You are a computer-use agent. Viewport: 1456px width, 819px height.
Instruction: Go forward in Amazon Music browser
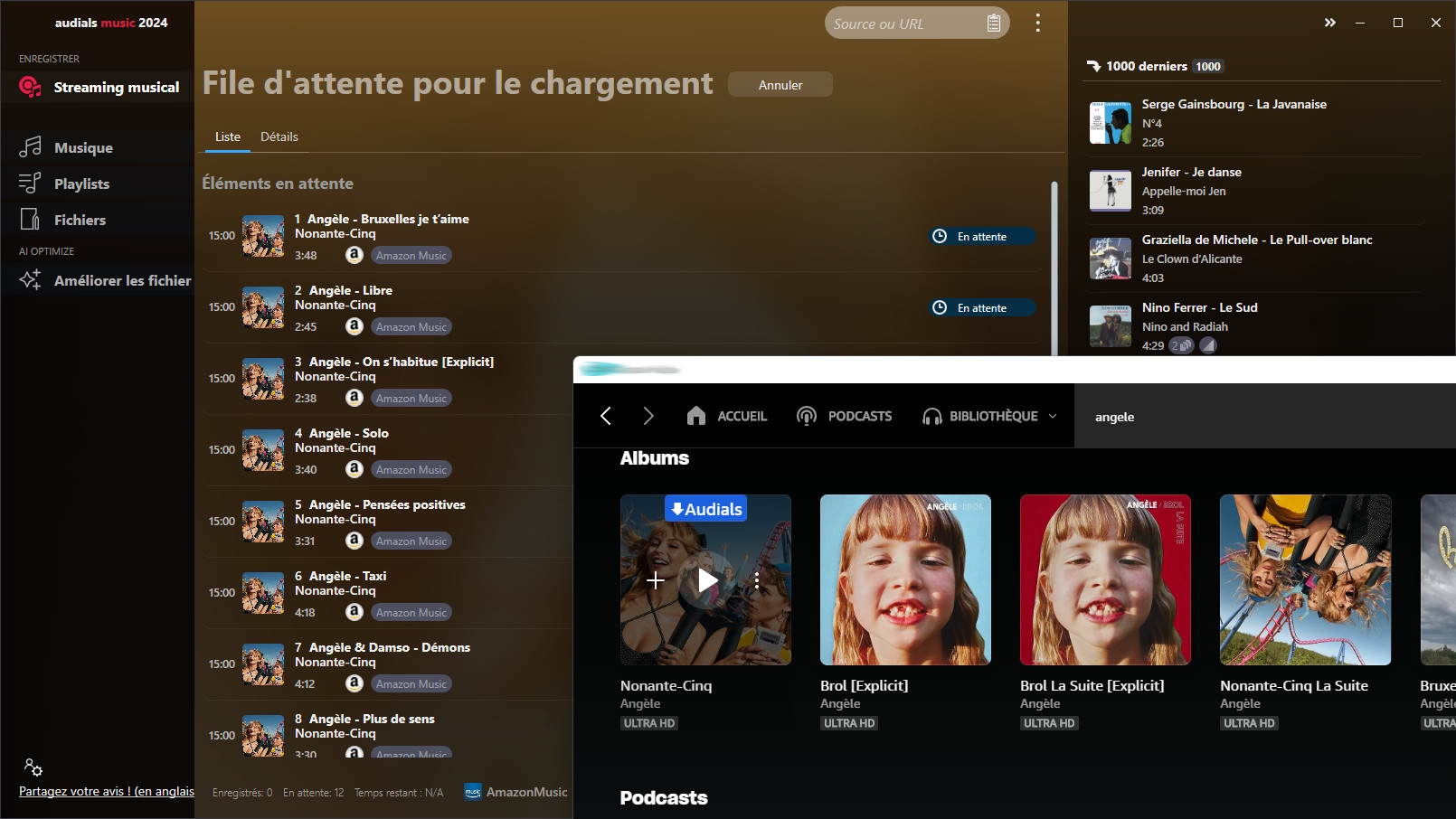point(648,416)
